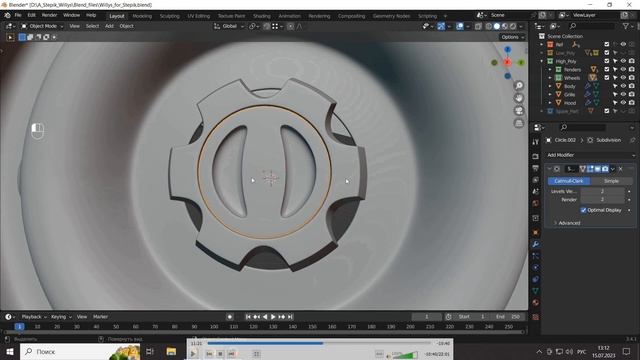Open Object Data properties tab icon
Image resolution: width=640 pixels, height=360 pixels.
[536, 291]
